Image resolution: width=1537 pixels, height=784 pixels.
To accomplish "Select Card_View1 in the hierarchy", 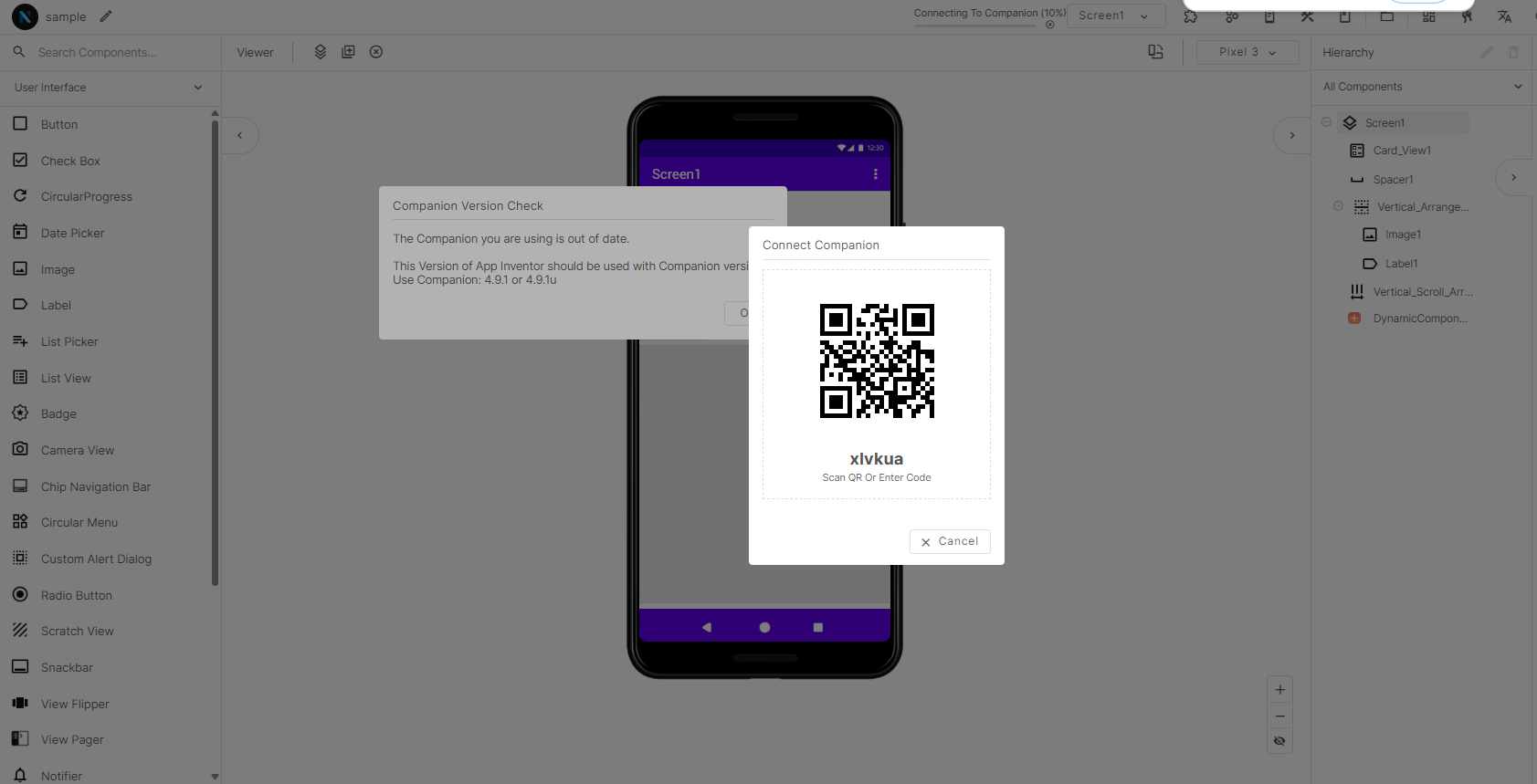I will click(1402, 151).
